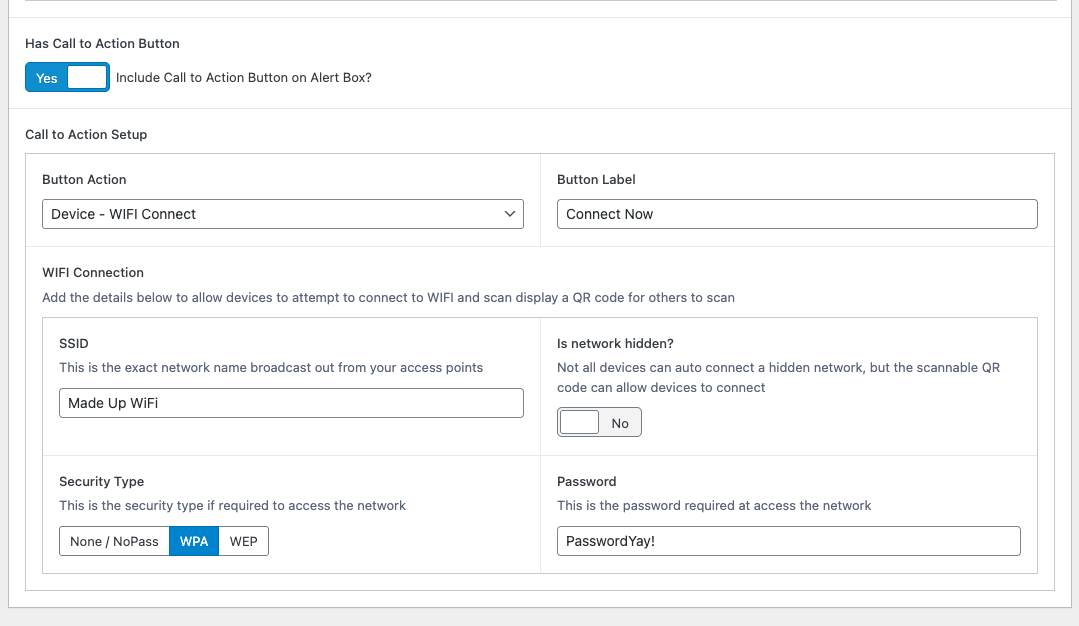Click the Password field with 'PasswordYay!'

coord(789,540)
